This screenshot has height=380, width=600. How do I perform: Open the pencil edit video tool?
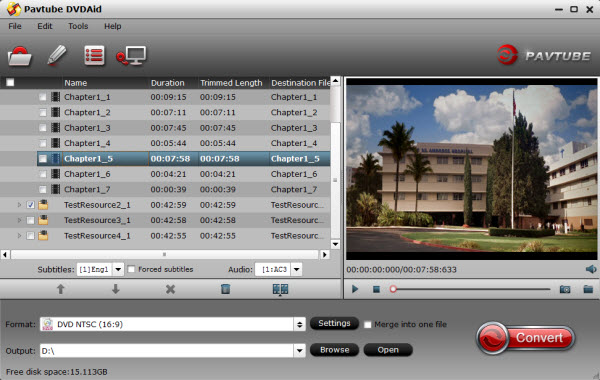57,55
